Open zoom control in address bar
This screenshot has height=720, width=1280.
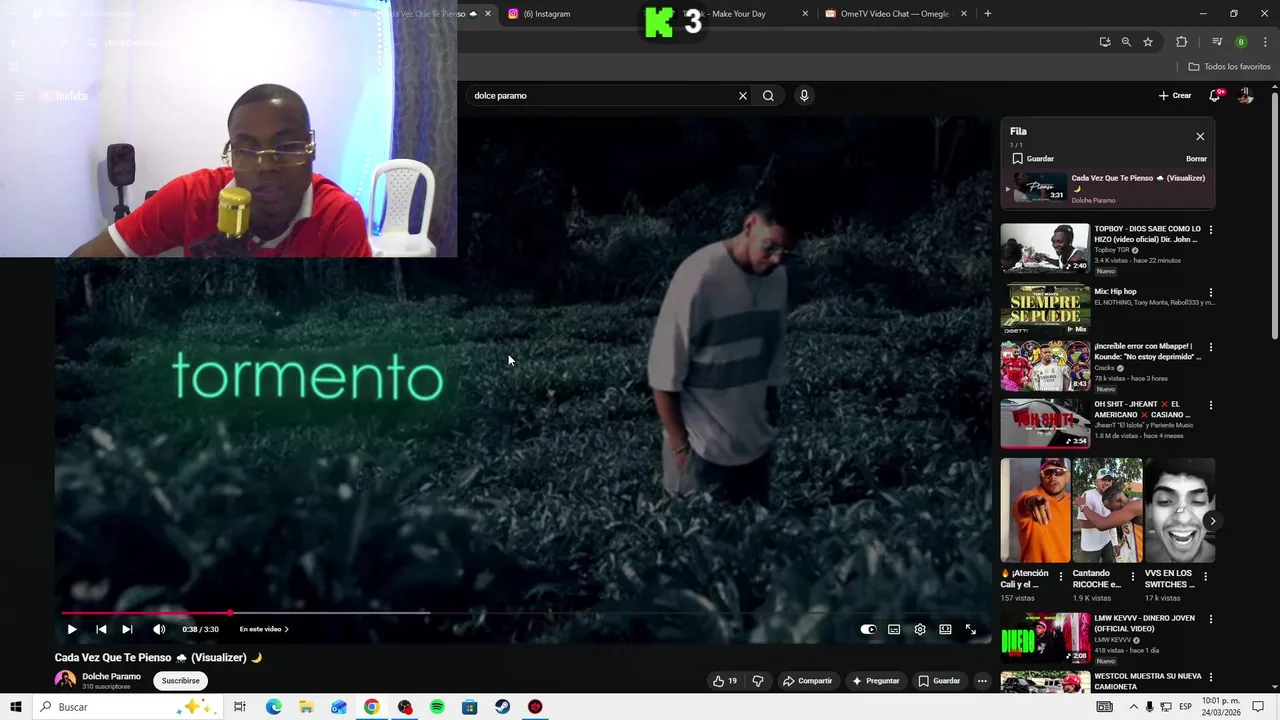(1126, 42)
